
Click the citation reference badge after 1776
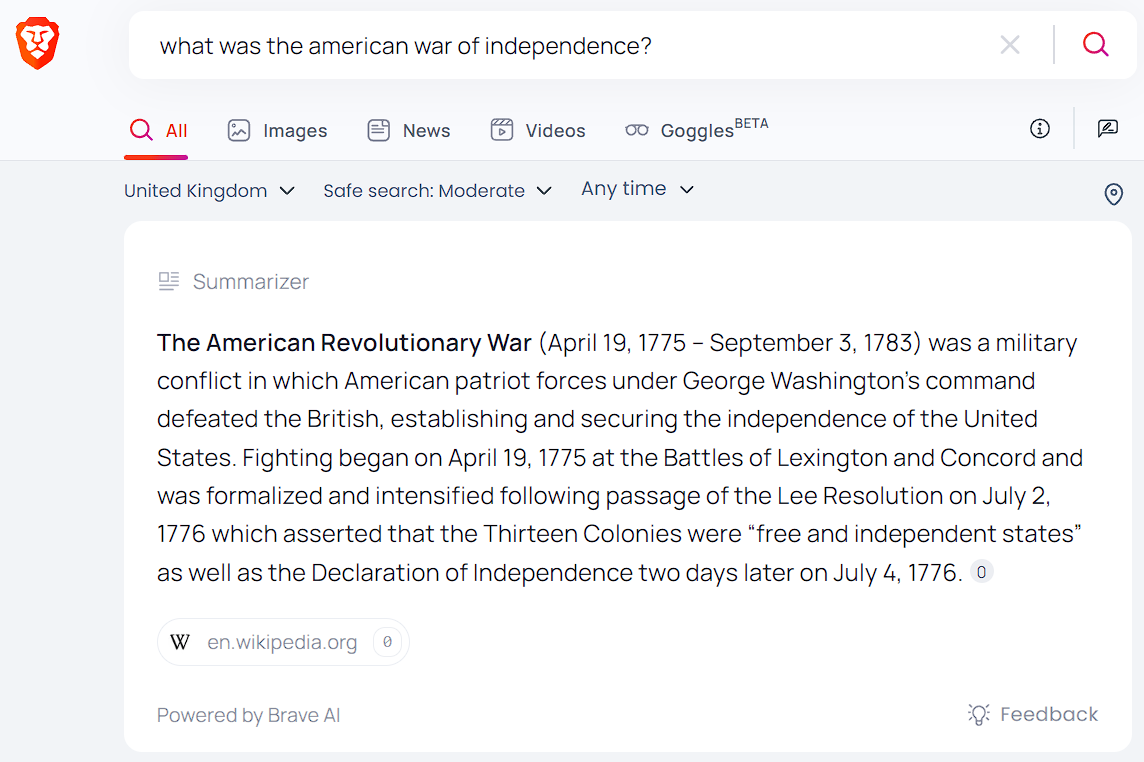pos(981,572)
